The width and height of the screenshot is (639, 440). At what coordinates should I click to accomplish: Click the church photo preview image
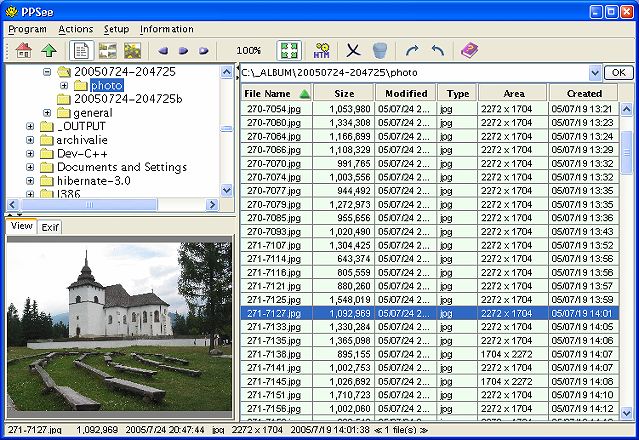(x=119, y=327)
